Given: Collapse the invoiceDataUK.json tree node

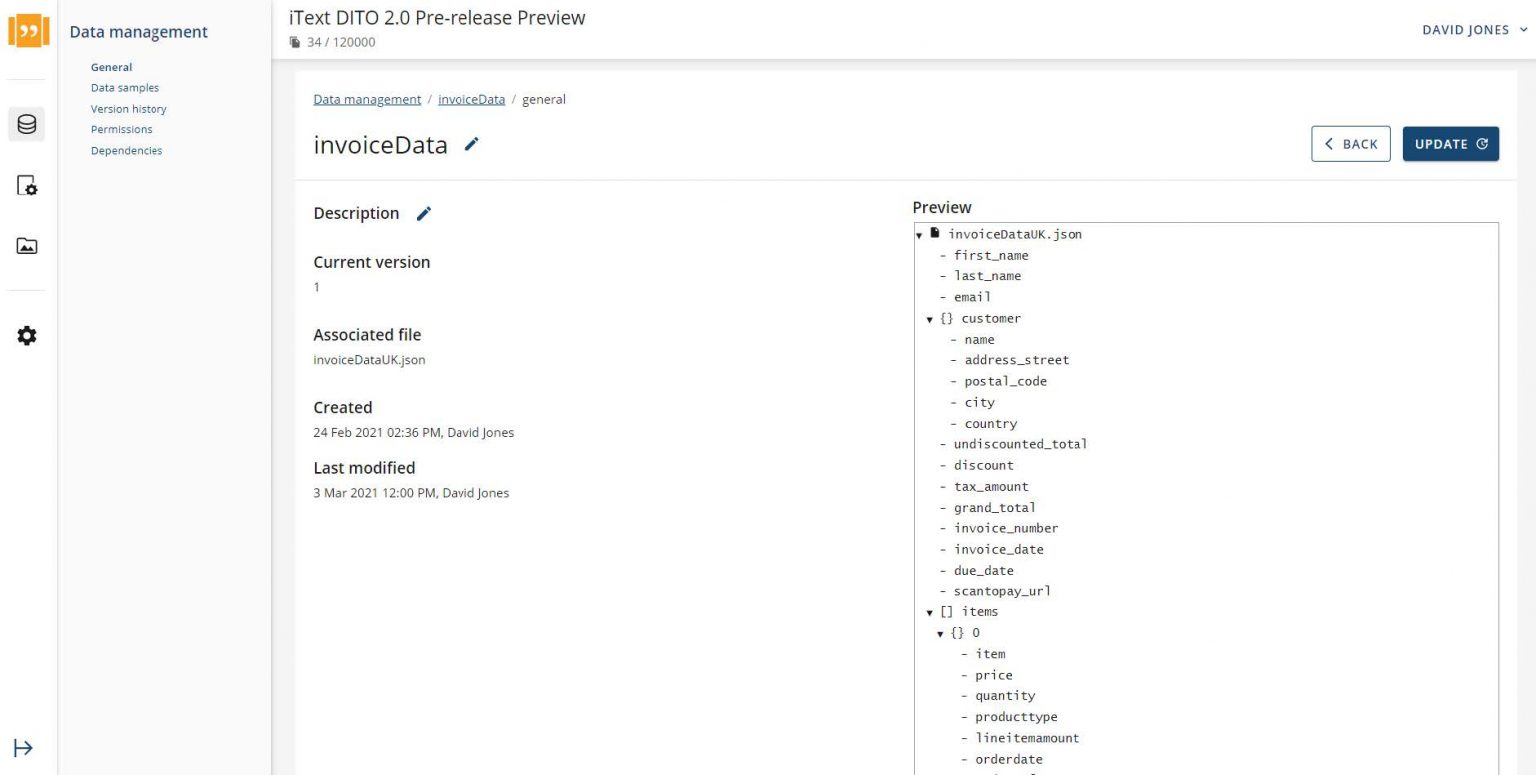Looking at the screenshot, I should (x=919, y=234).
